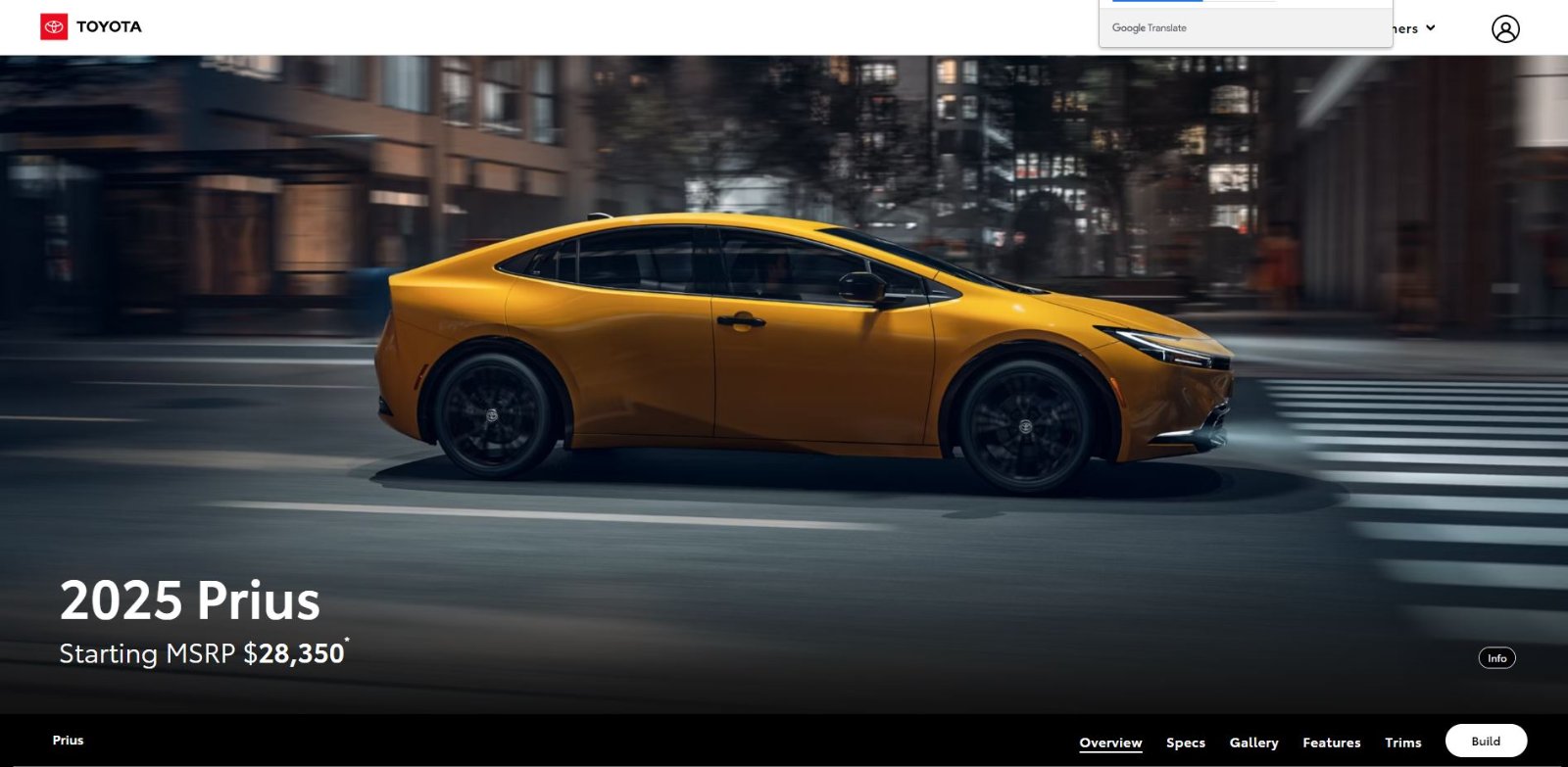Click the Starting MSRP $28,350 text
This screenshot has width=1568, height=767.
(203, 653)
